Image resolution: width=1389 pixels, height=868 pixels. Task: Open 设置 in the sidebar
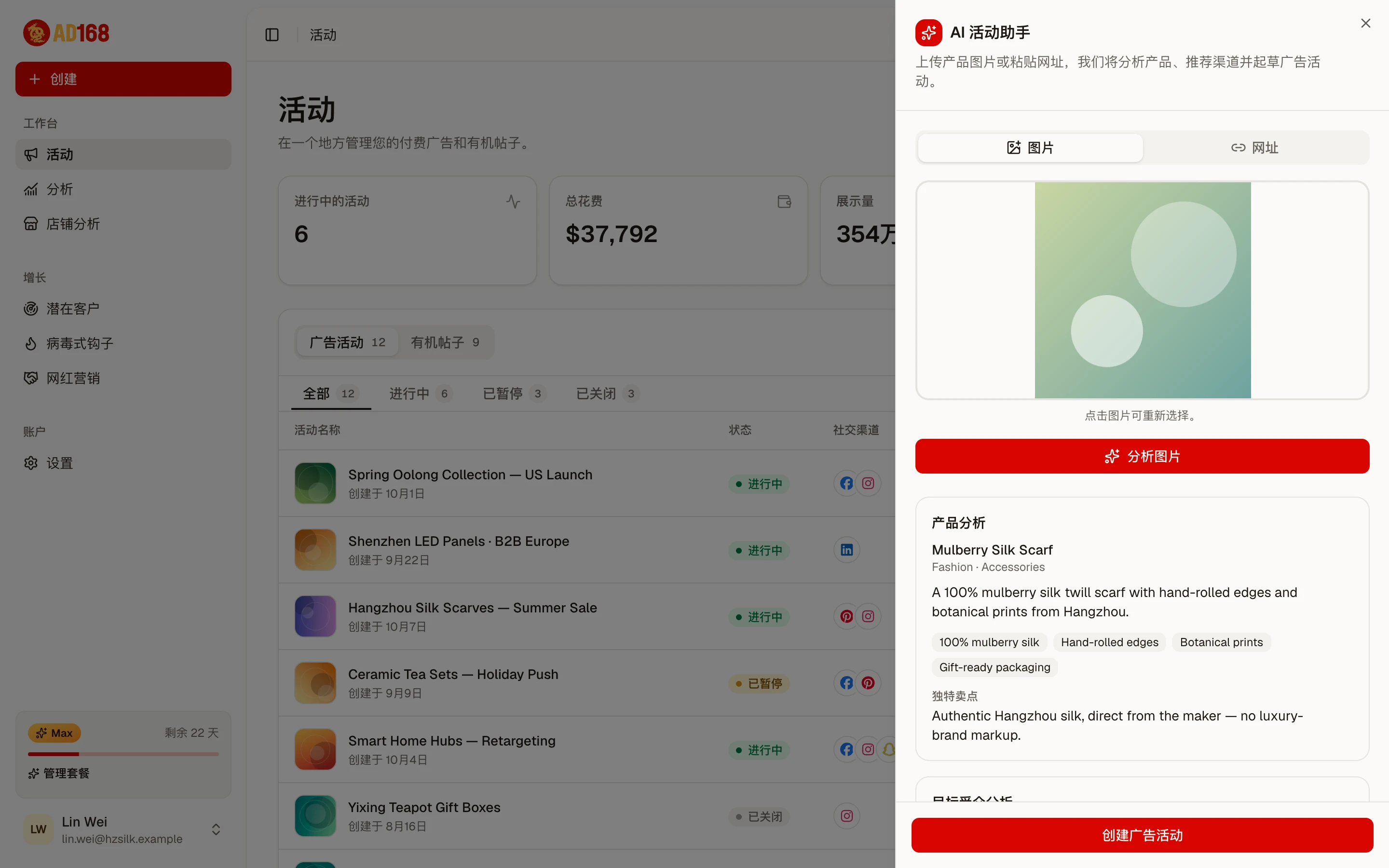[123, 463]
